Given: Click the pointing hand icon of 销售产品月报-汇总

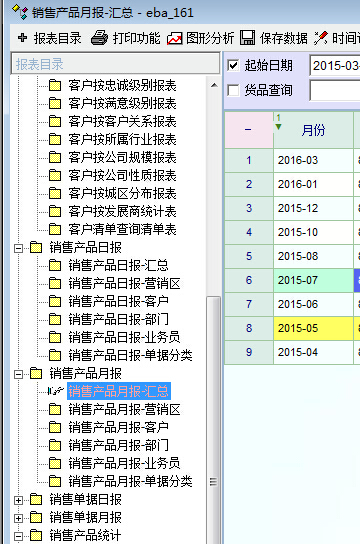Looking at the screenshot, I should pos(55,391).
